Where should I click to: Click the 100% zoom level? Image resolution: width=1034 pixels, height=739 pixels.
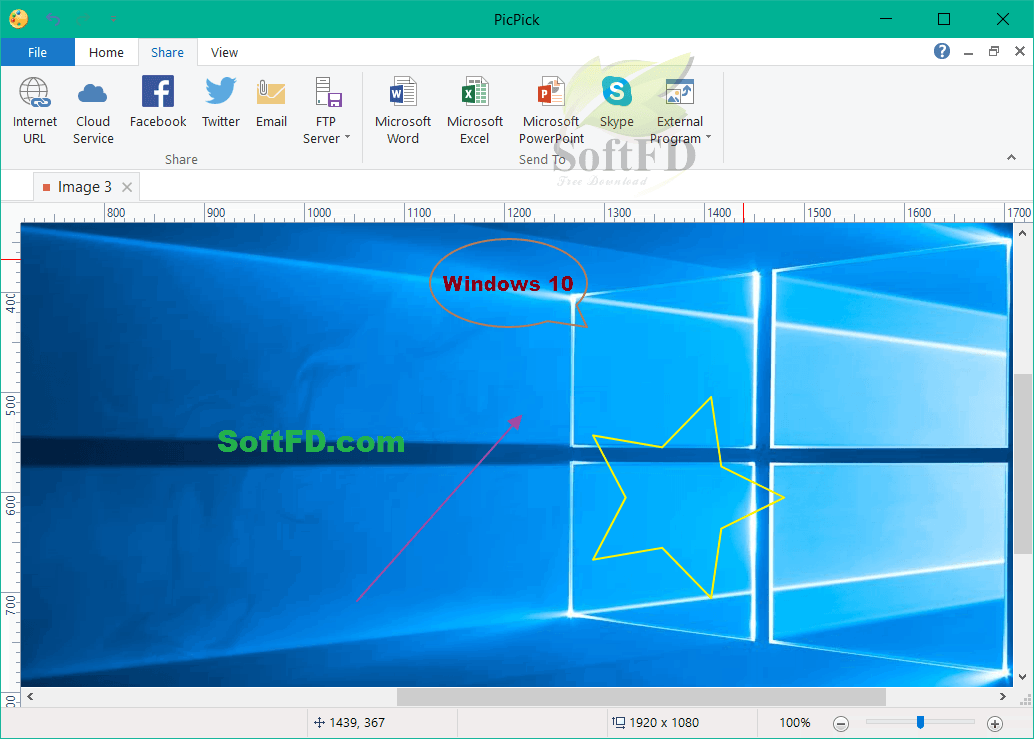click(795, 723)
